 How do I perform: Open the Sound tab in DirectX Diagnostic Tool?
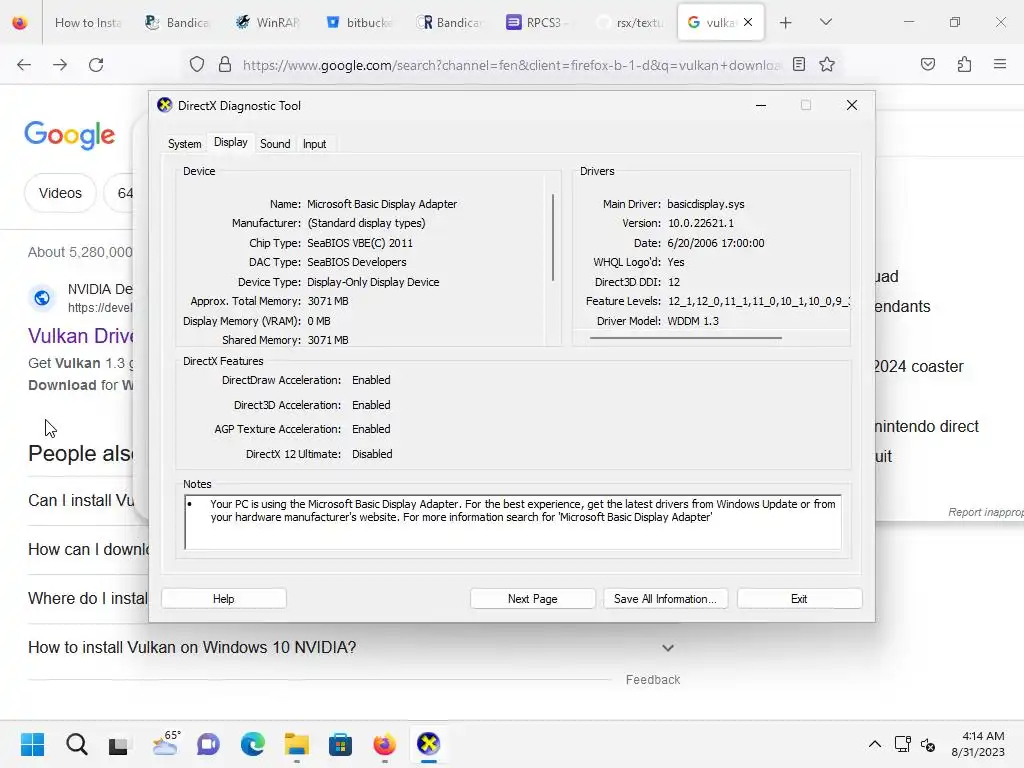(x=275, y=144)
